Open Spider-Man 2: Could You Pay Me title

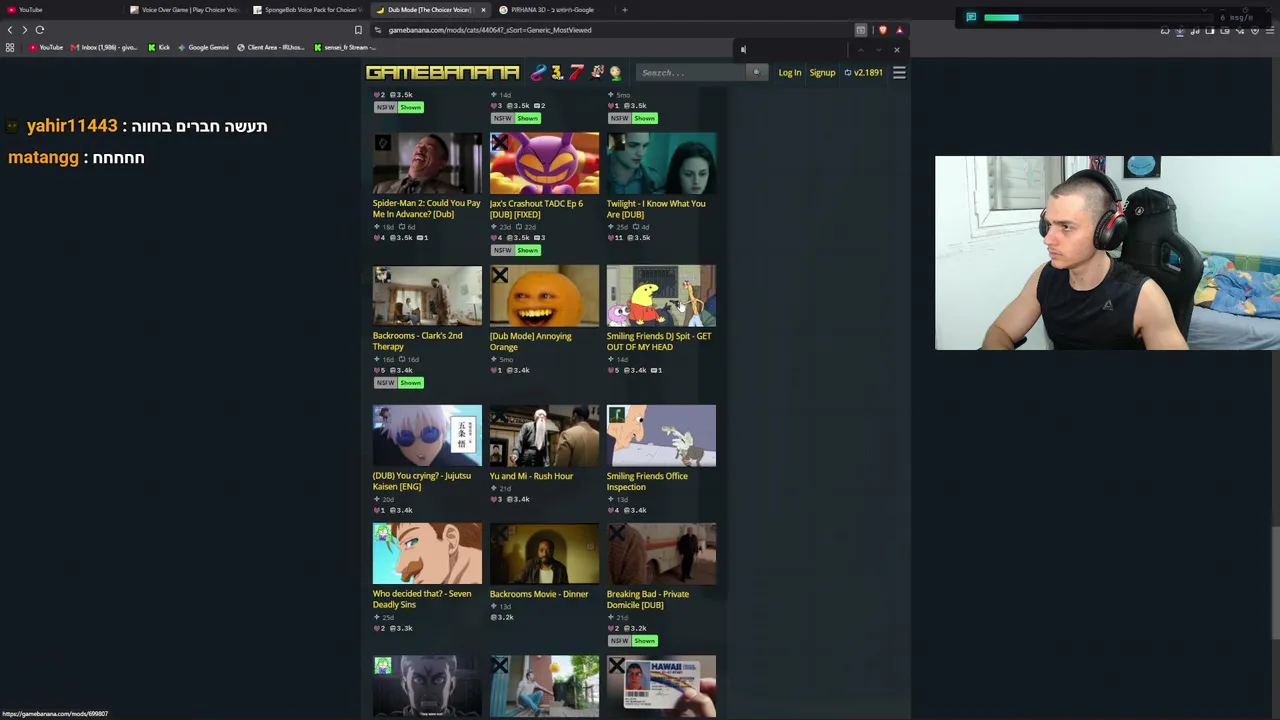click(x=427, y=209)
